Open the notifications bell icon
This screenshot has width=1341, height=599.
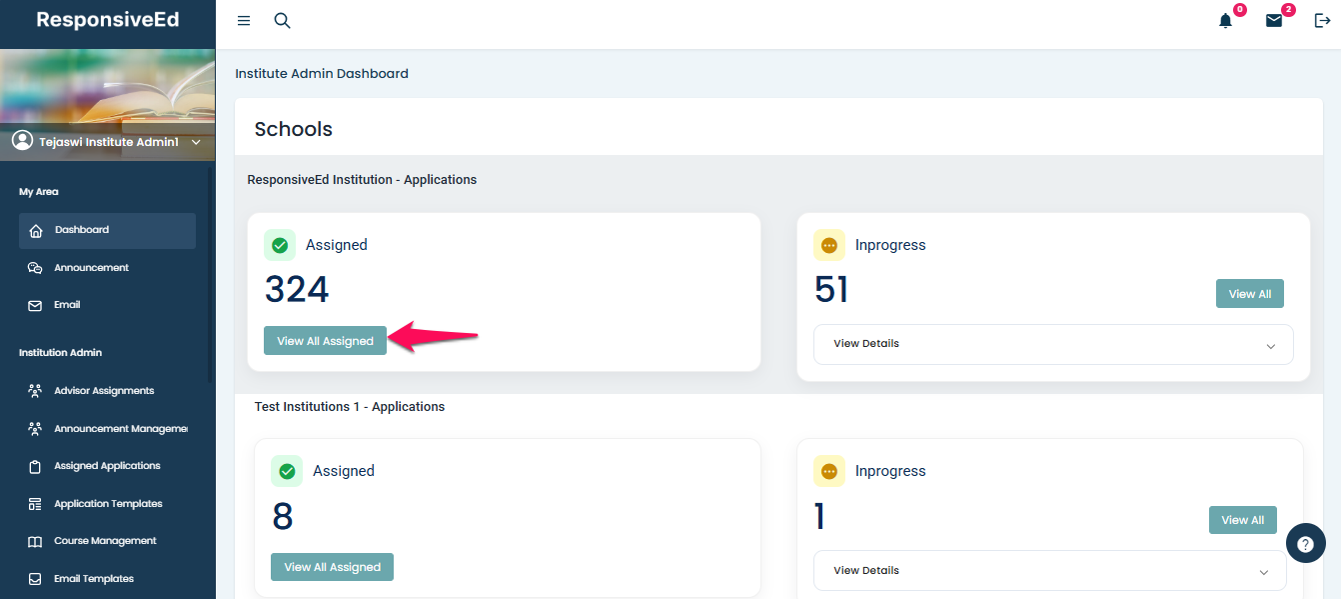point(1225,21)
